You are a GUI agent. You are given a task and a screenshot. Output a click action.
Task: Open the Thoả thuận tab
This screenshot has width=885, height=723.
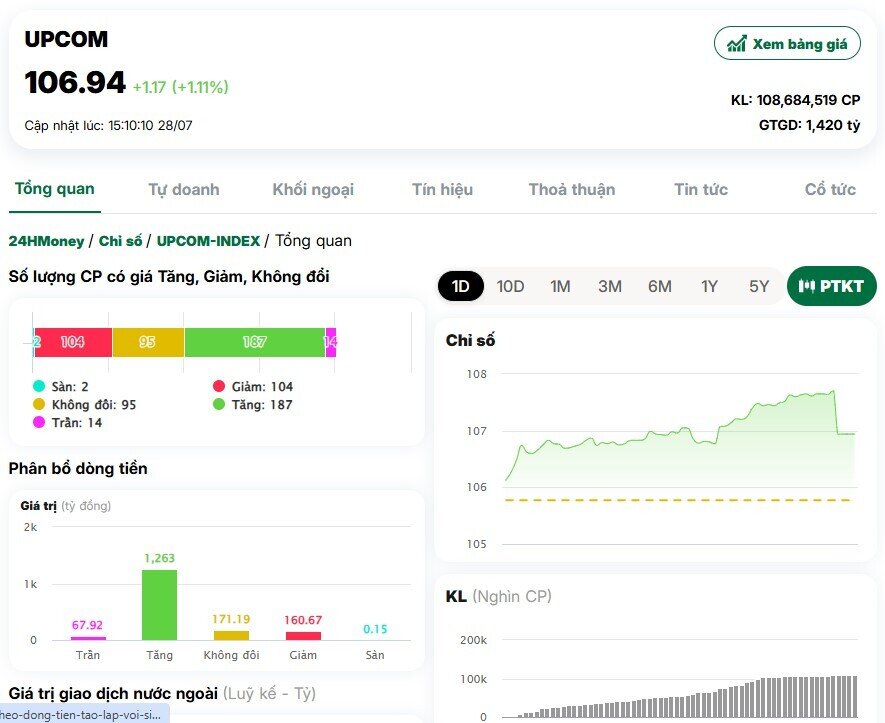[572, 188]
